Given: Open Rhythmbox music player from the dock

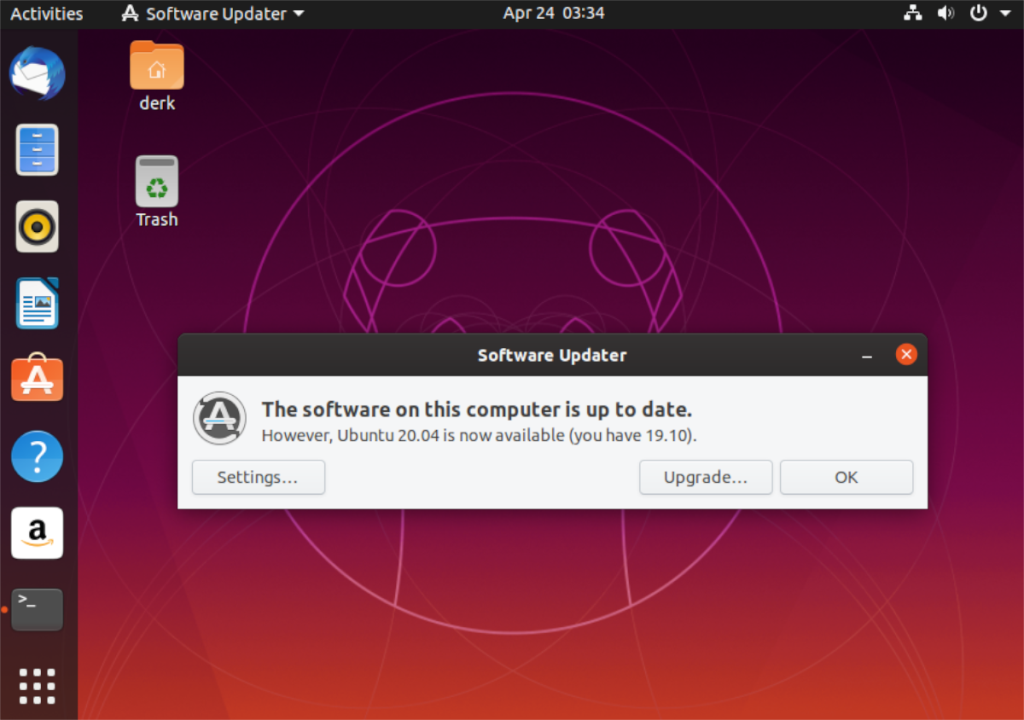Looking at the screenshot, I should (37, 226).
